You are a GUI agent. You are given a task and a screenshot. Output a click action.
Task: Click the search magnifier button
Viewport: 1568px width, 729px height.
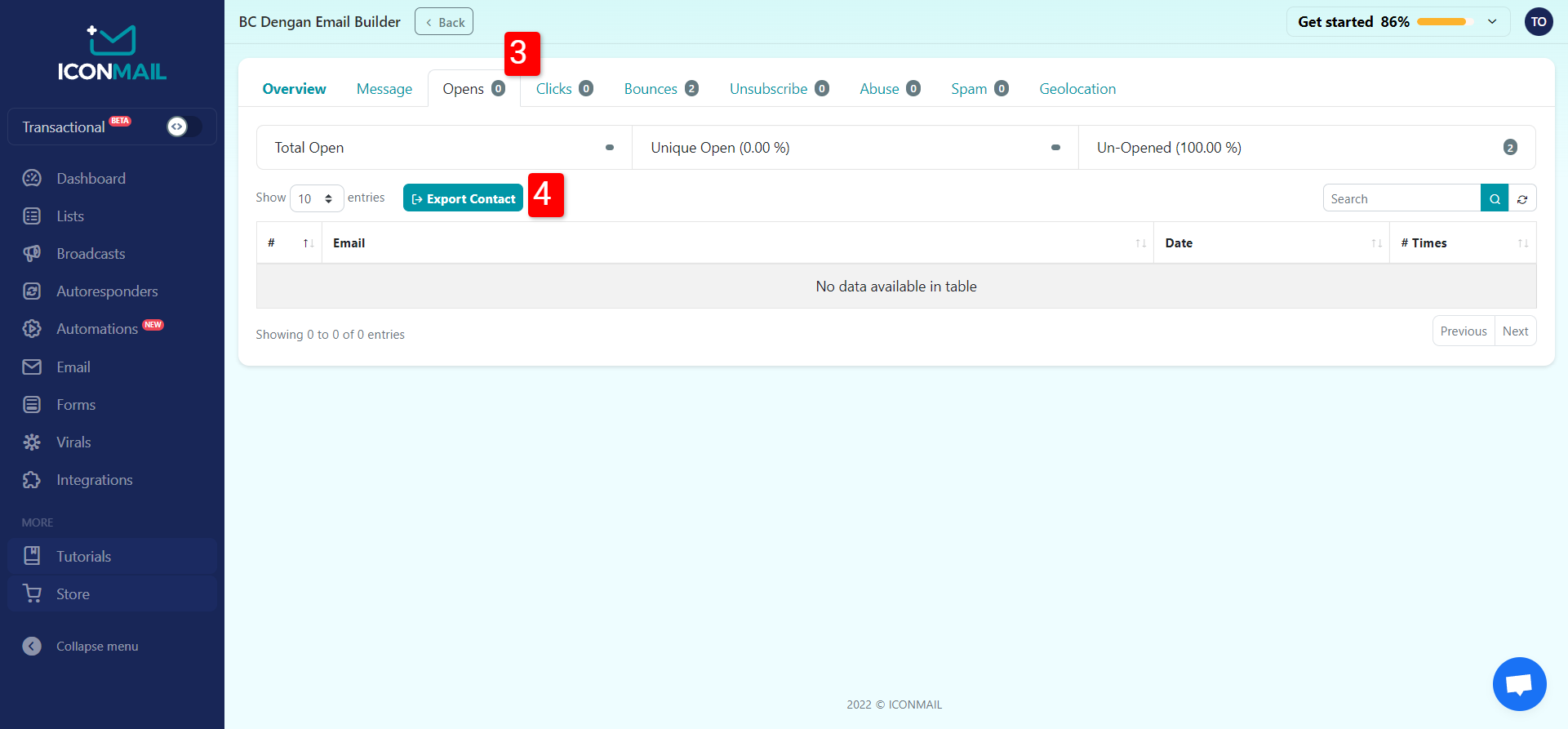1494,198
